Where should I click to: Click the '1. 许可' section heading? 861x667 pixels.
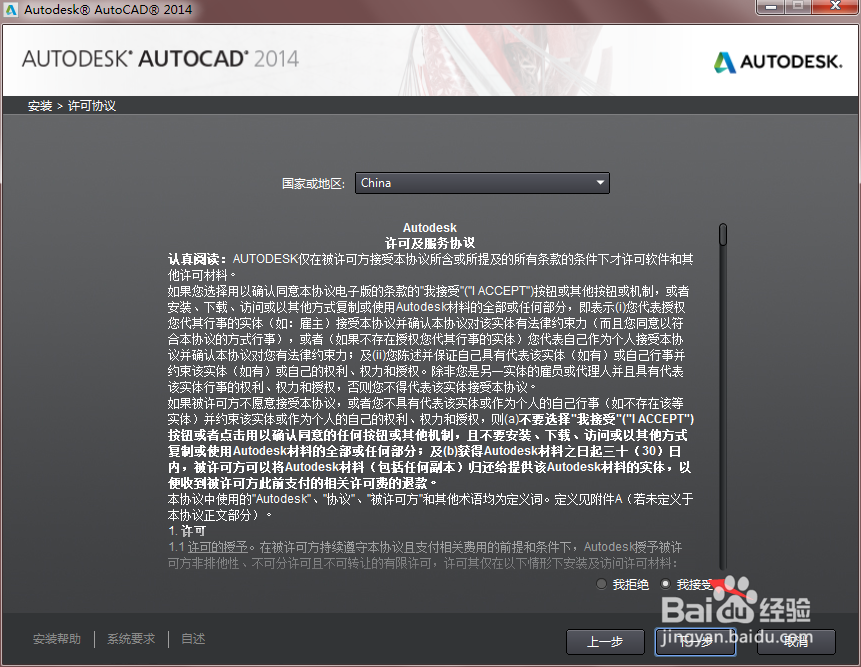[x=187, y=531]
